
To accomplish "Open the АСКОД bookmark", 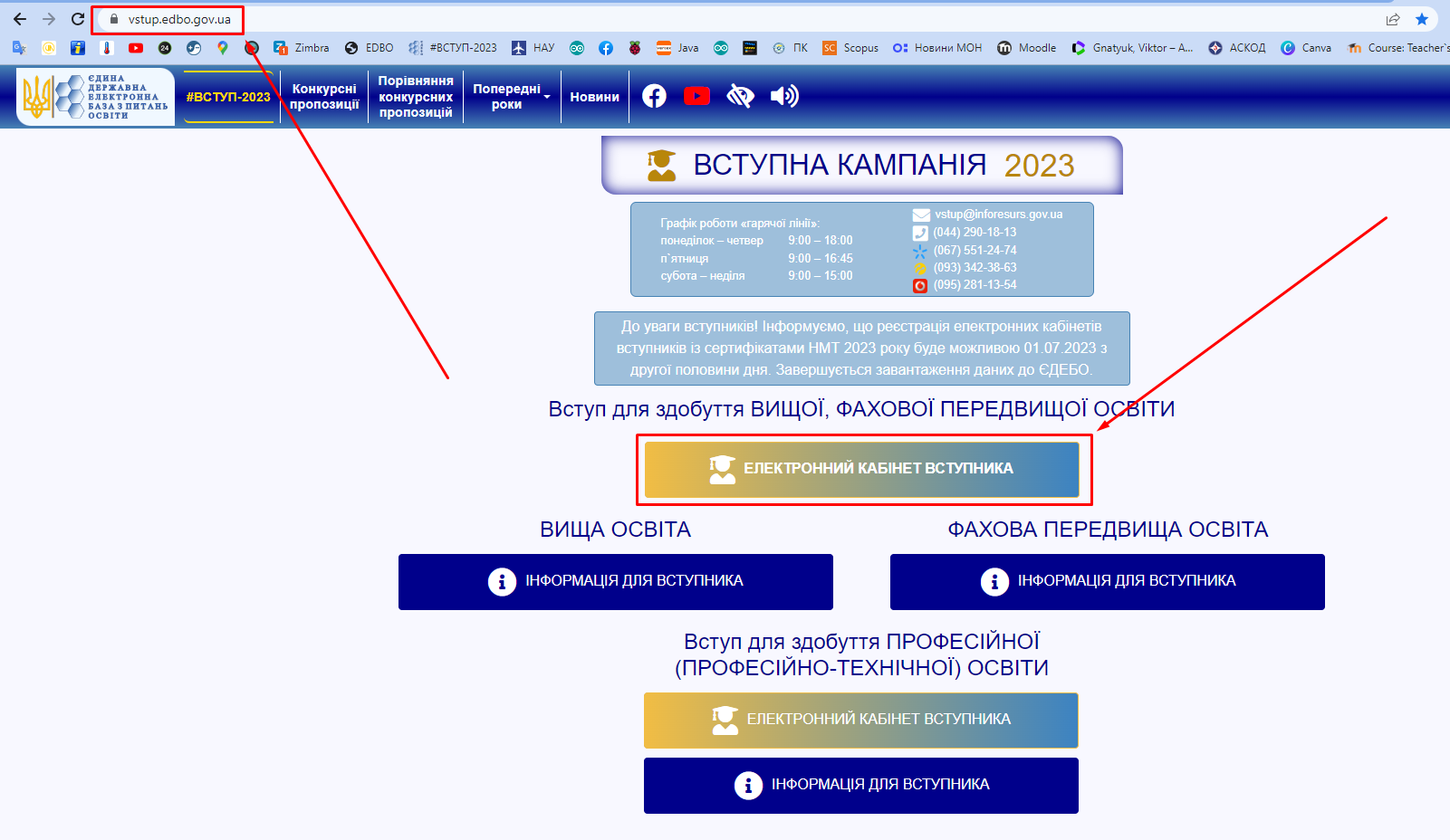I will 1237,48.
